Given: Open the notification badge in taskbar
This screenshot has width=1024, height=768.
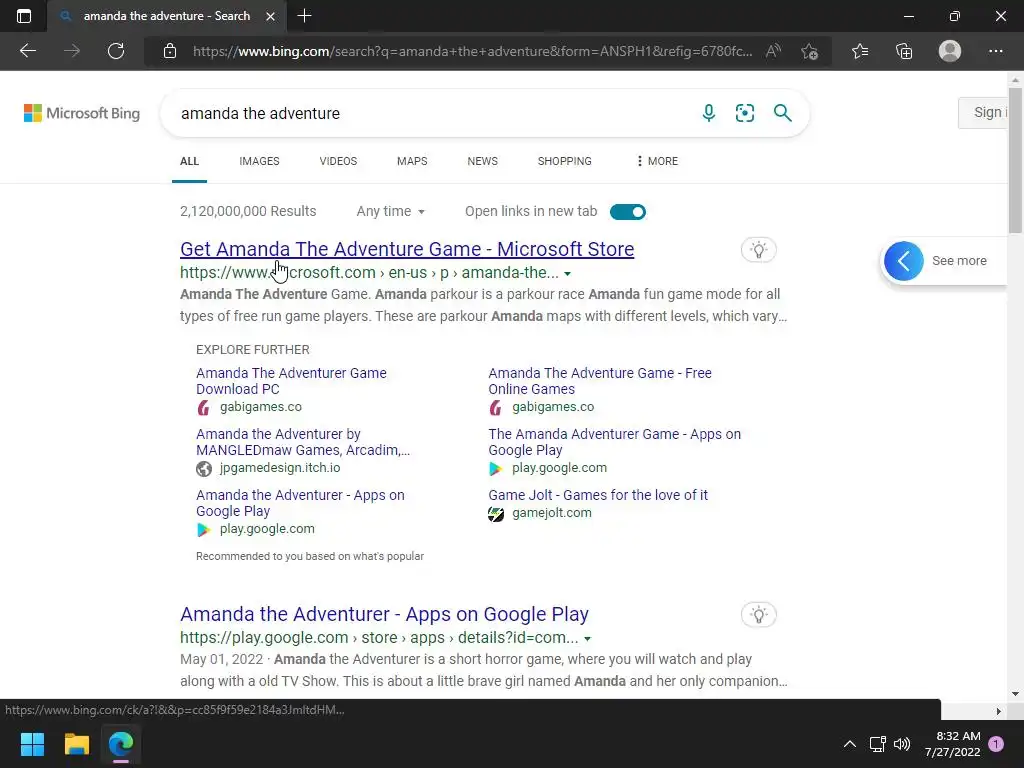Looking at the screenshot, I should (996, 744).
